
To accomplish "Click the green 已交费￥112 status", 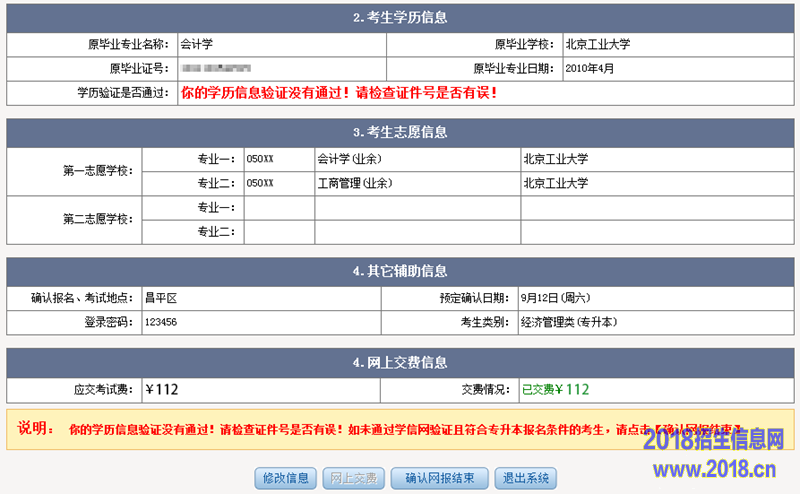I will click(x=556, y=390).
